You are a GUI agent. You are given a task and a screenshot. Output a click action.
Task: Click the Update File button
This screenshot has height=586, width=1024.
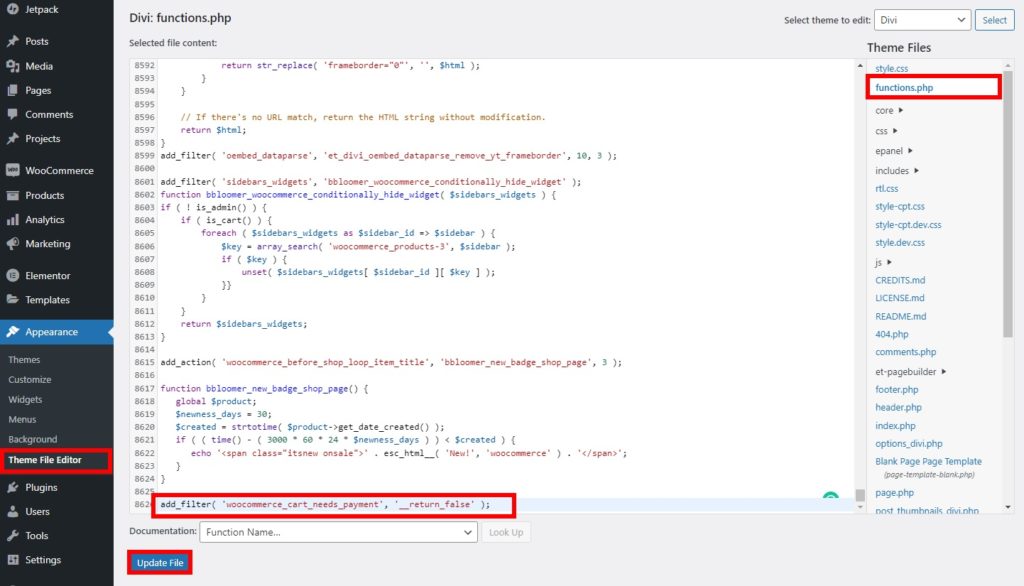(x=160, y=562)
